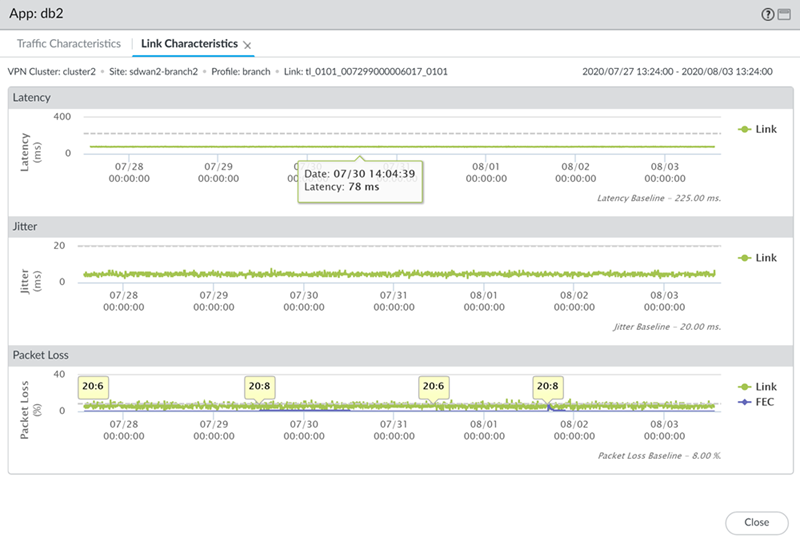The height and width of the screenshot is (546, 800).
Task: Hide Link series in Packet Loss legend
Action: click(757, 387)
